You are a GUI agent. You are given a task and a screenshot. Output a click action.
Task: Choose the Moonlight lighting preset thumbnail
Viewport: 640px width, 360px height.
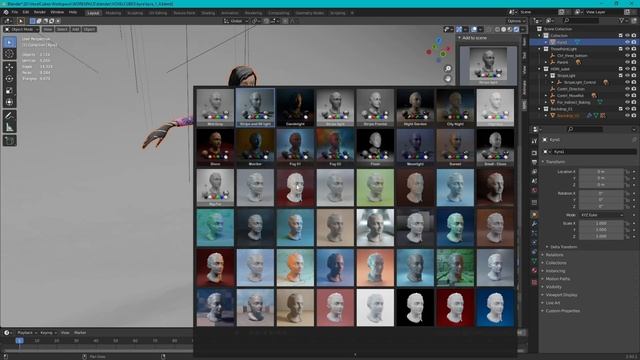click(x=415, y=147)
